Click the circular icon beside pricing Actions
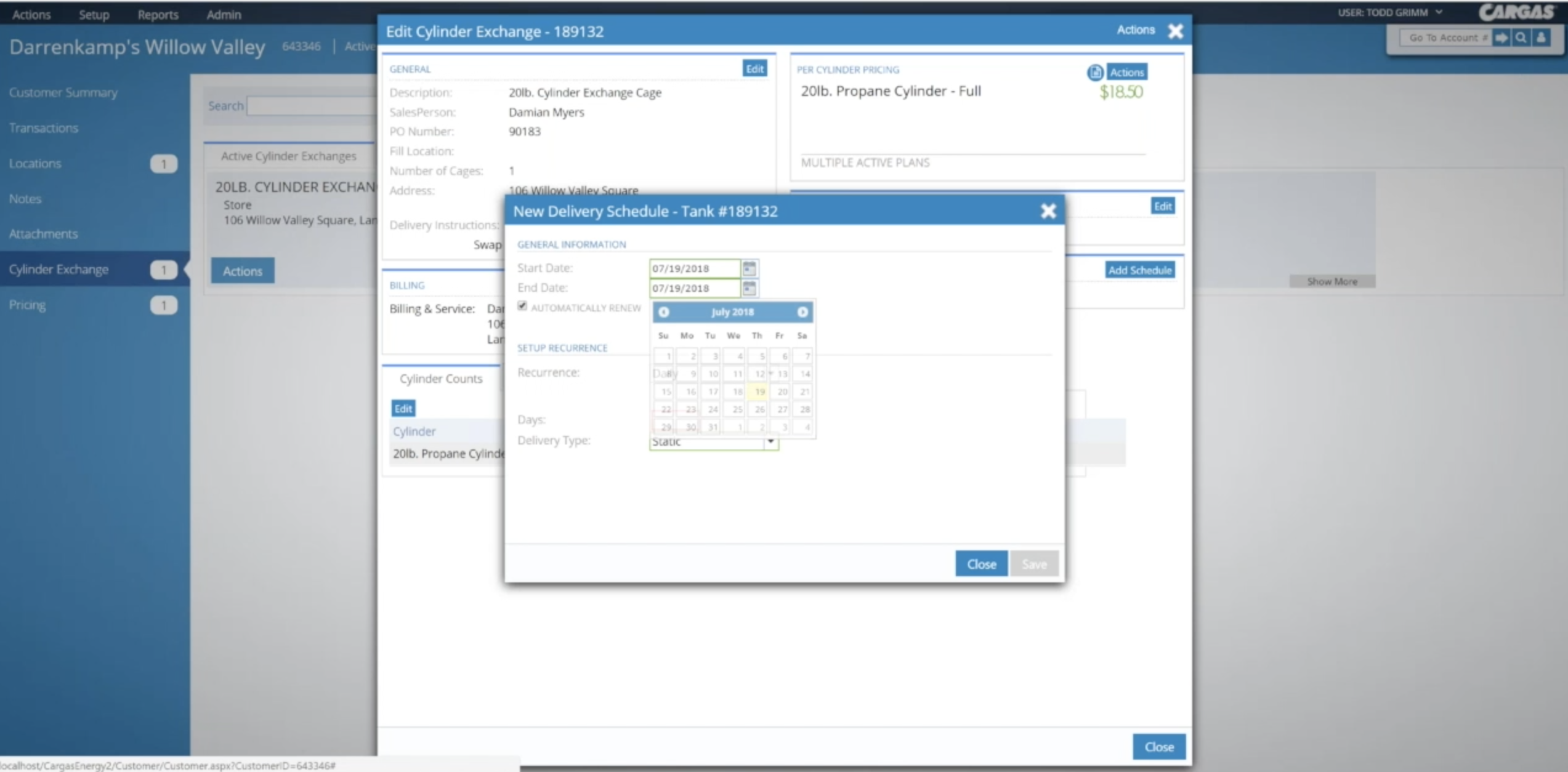The width and height of the screenshot is (1568, 772). tap(1094, 73)
